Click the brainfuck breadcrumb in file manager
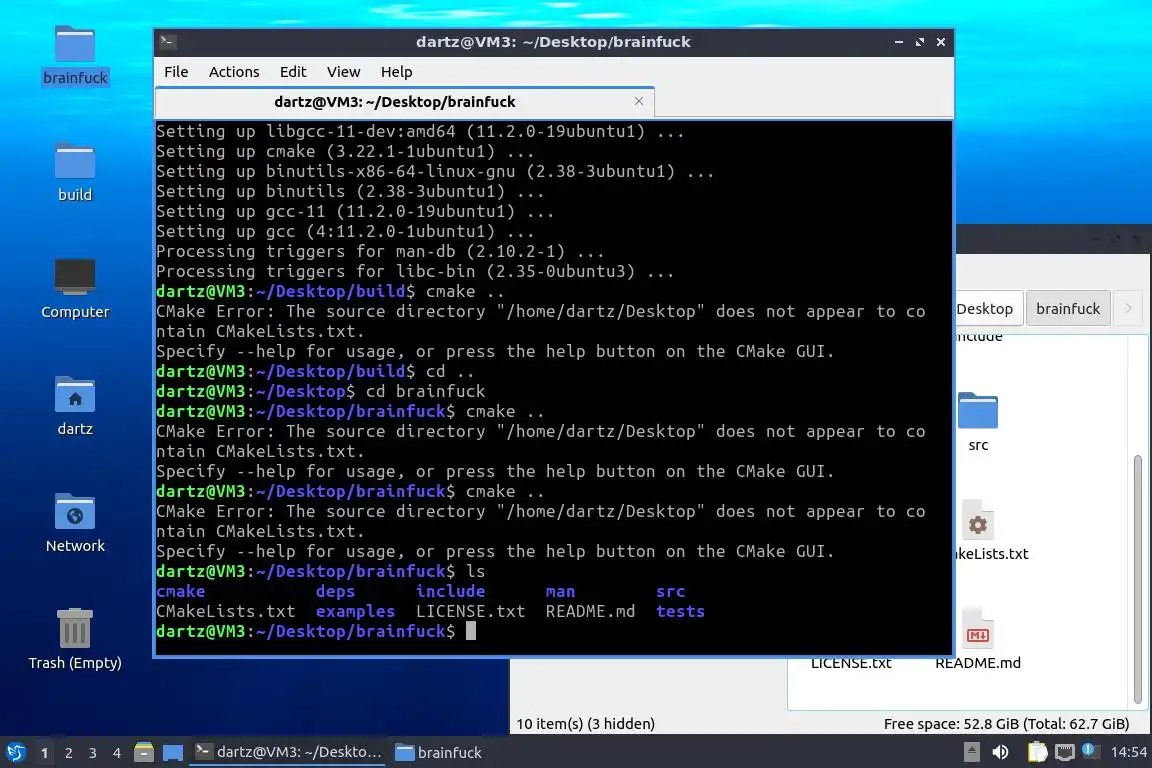Viewport: 1152px width, 768px height. 1068,309
